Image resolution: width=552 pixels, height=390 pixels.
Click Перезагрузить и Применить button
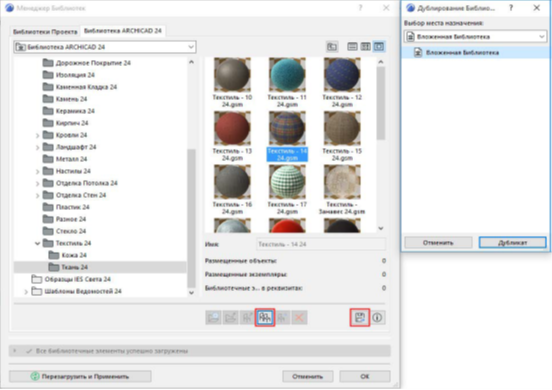80,376
